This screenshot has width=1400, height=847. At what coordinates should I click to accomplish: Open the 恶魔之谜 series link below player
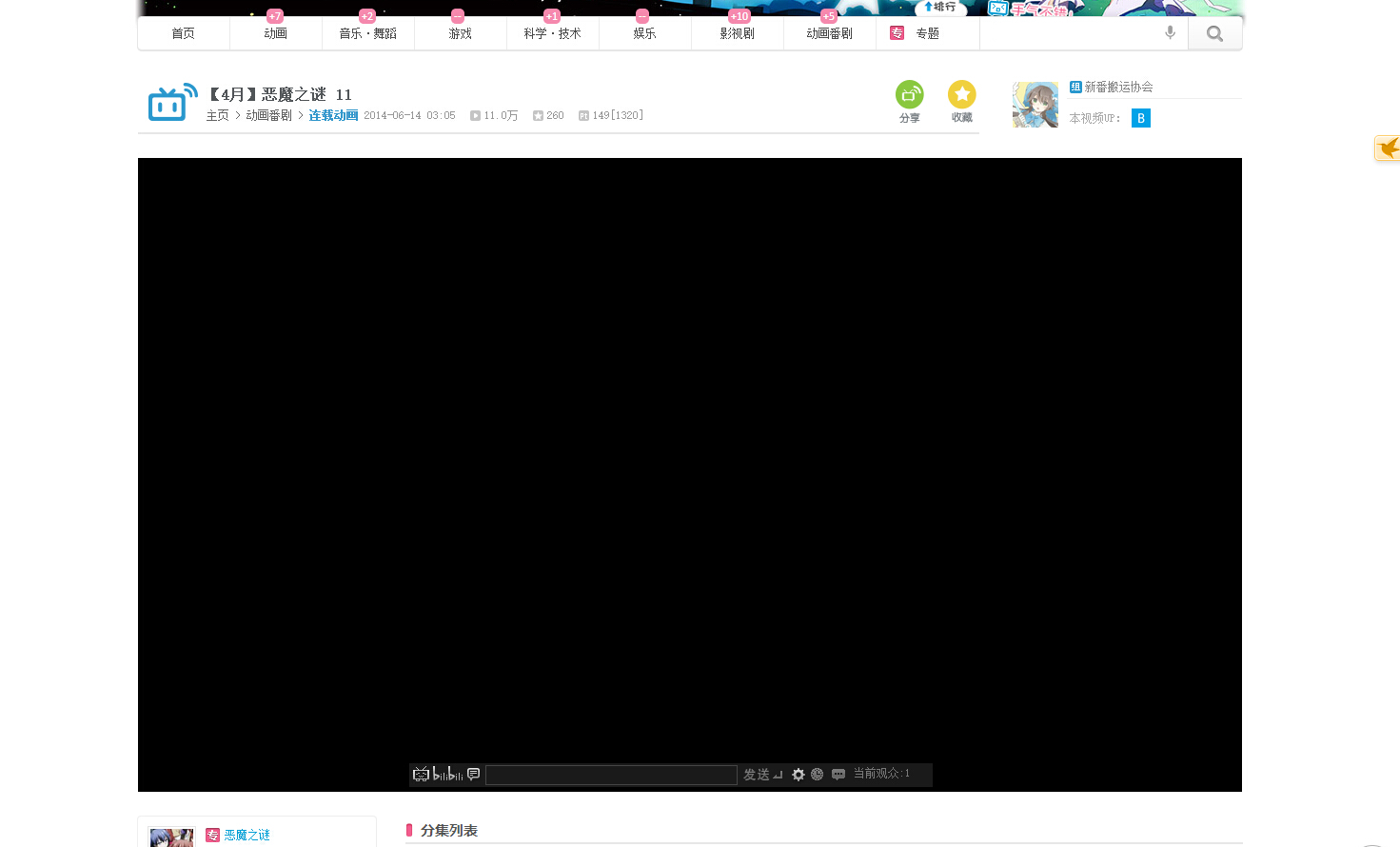pyautogui.click(x=247, y=835)
